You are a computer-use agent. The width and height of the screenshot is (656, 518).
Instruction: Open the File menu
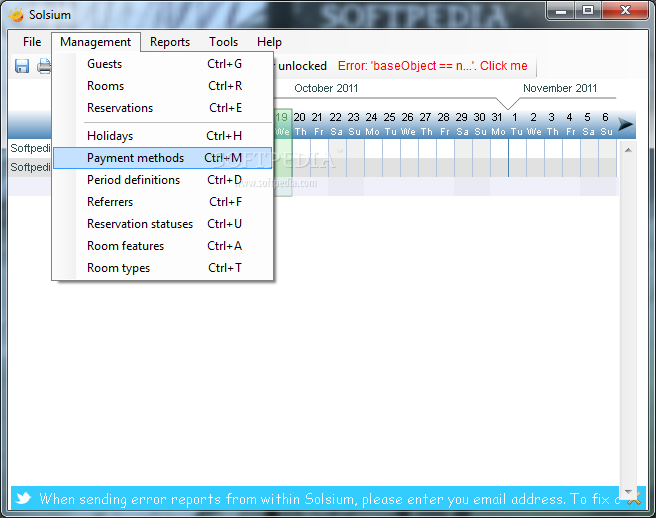[32, 42]
